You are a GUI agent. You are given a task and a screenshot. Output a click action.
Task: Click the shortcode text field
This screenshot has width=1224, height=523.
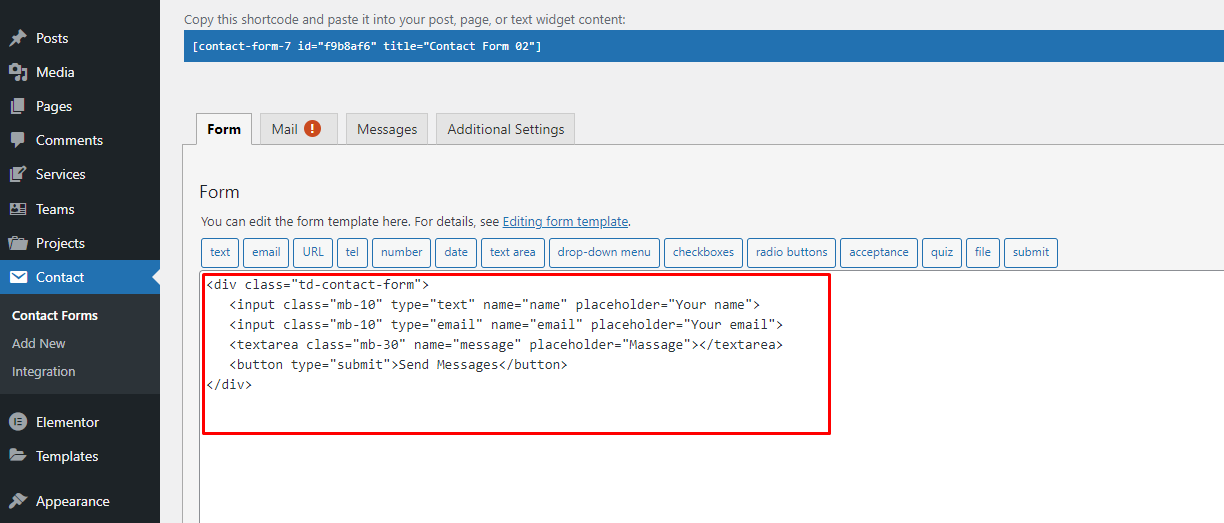click(x=700, y=46)
